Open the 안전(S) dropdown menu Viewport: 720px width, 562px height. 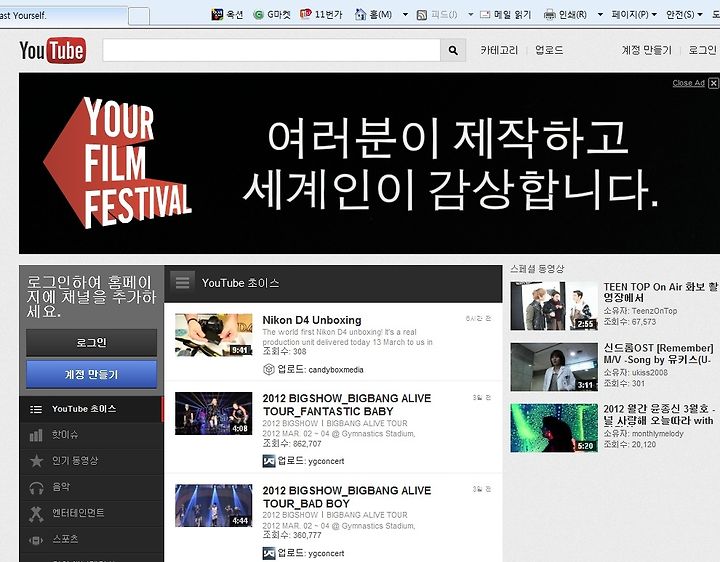click(684, 15)
